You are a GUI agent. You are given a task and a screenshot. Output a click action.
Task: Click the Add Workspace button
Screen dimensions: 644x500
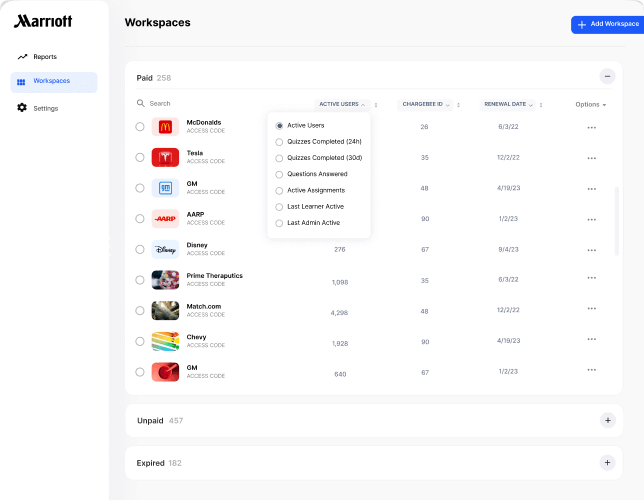607,24
